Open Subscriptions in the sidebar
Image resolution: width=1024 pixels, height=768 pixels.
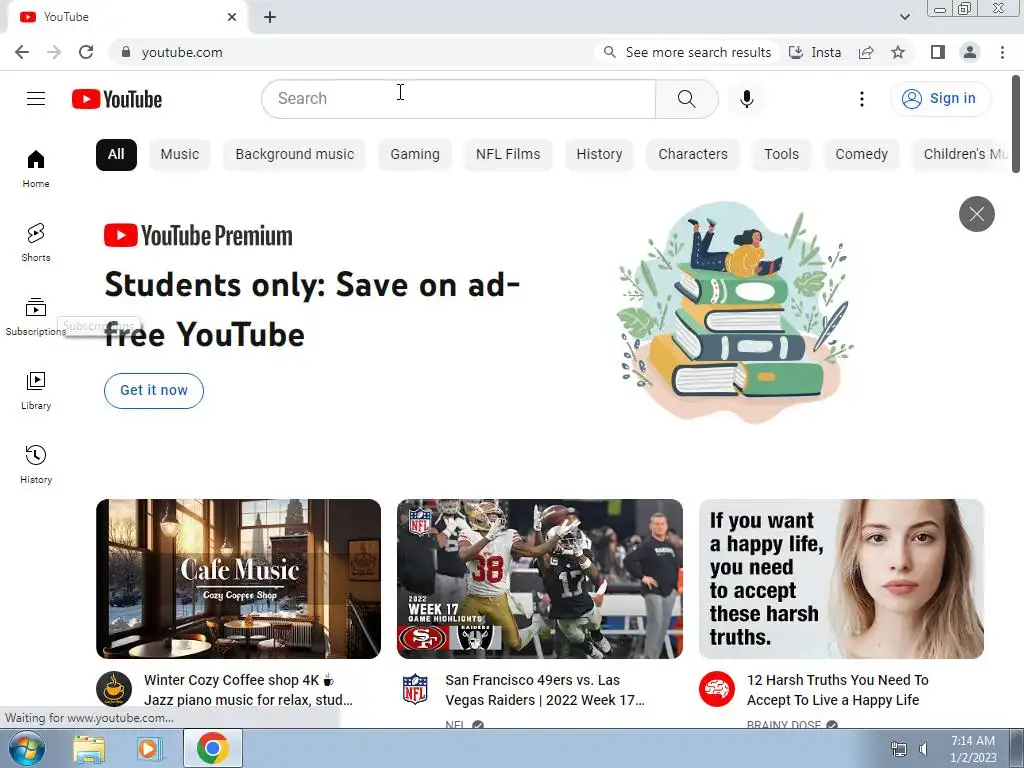coord(36,316)
